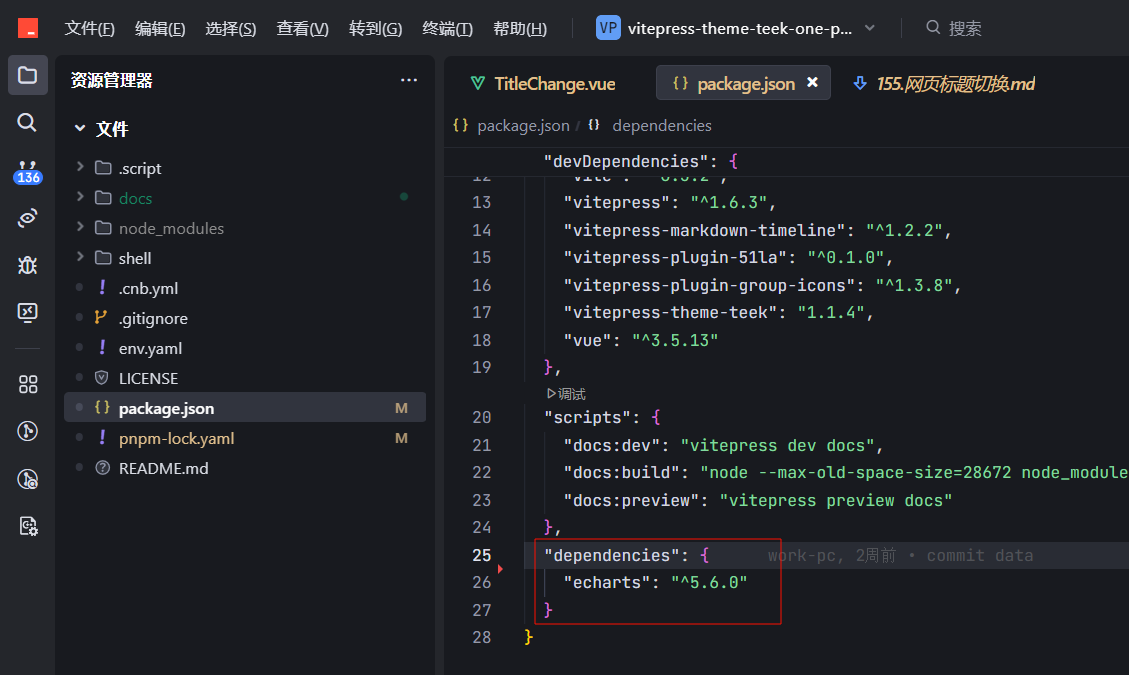Switch to the TitleChange.vue tab
1129x675 pixels.
pos(543,84)
